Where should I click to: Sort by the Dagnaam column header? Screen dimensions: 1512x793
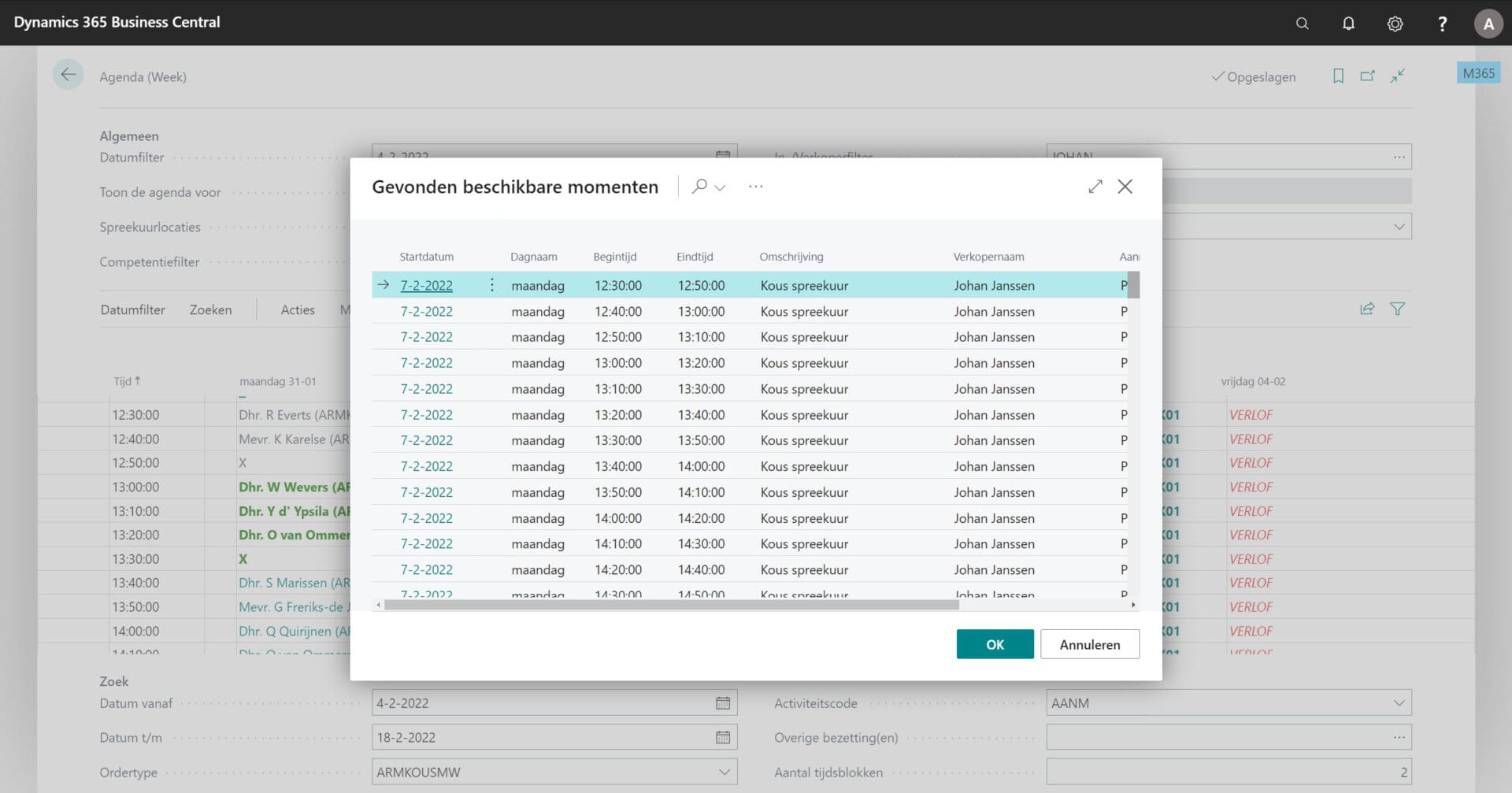[534, 257]
